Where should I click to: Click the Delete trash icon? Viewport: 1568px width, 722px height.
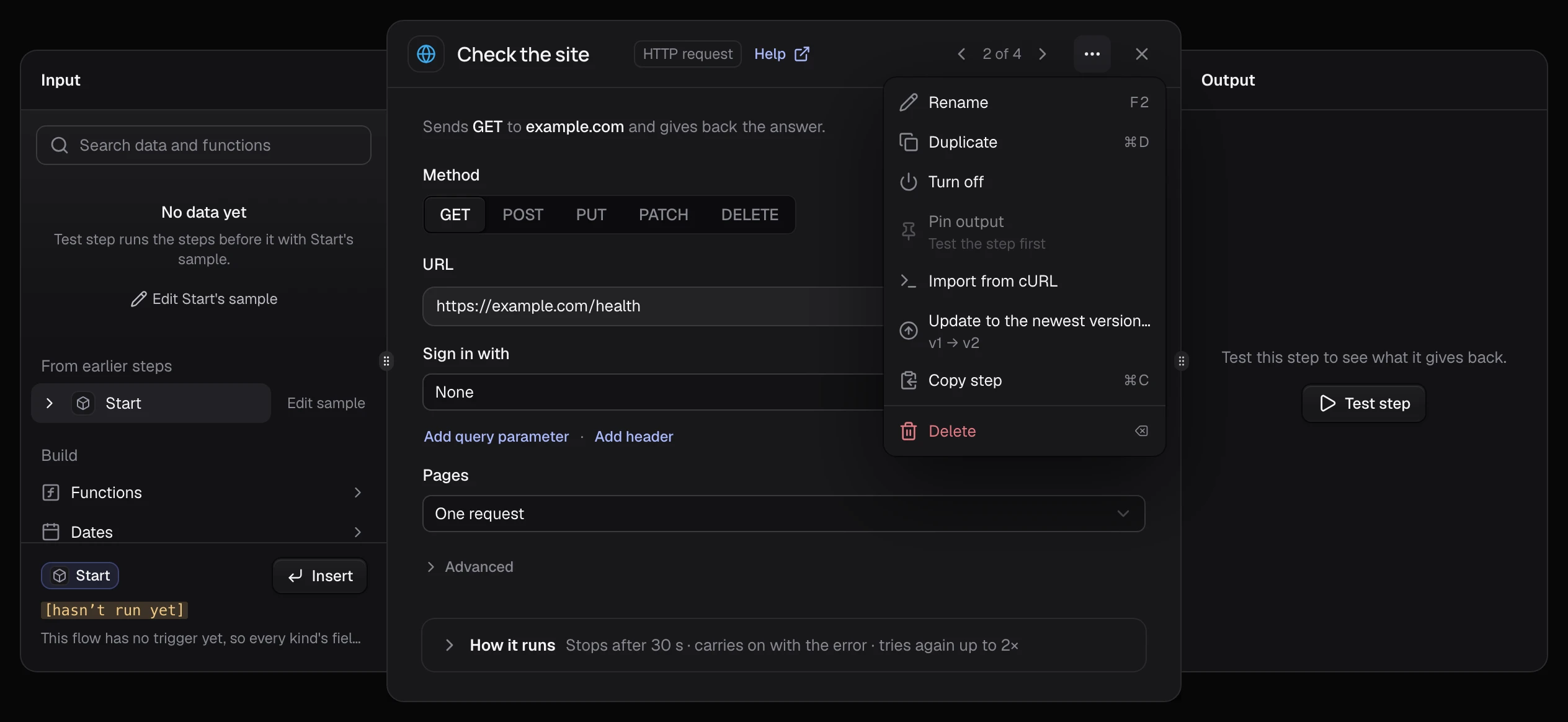point(908,431)
